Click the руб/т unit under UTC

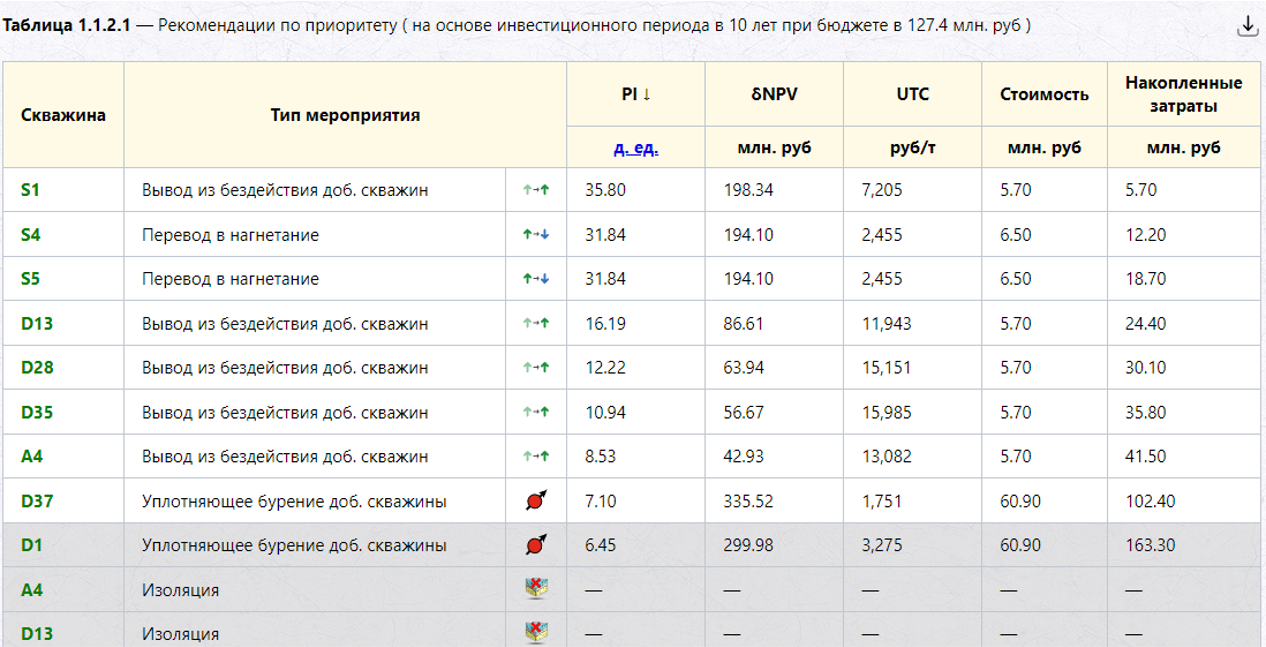pyautogui.click(x=912, y=148)
